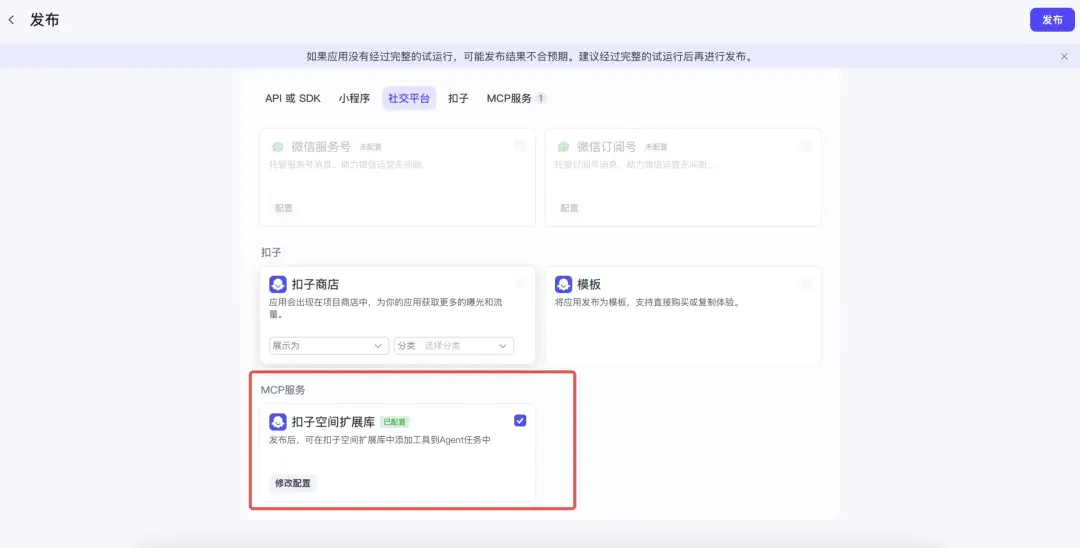Screen dimensions: 1080x548
Task: Enable the 扣子商店 checkbox
Action: [519, 283]
